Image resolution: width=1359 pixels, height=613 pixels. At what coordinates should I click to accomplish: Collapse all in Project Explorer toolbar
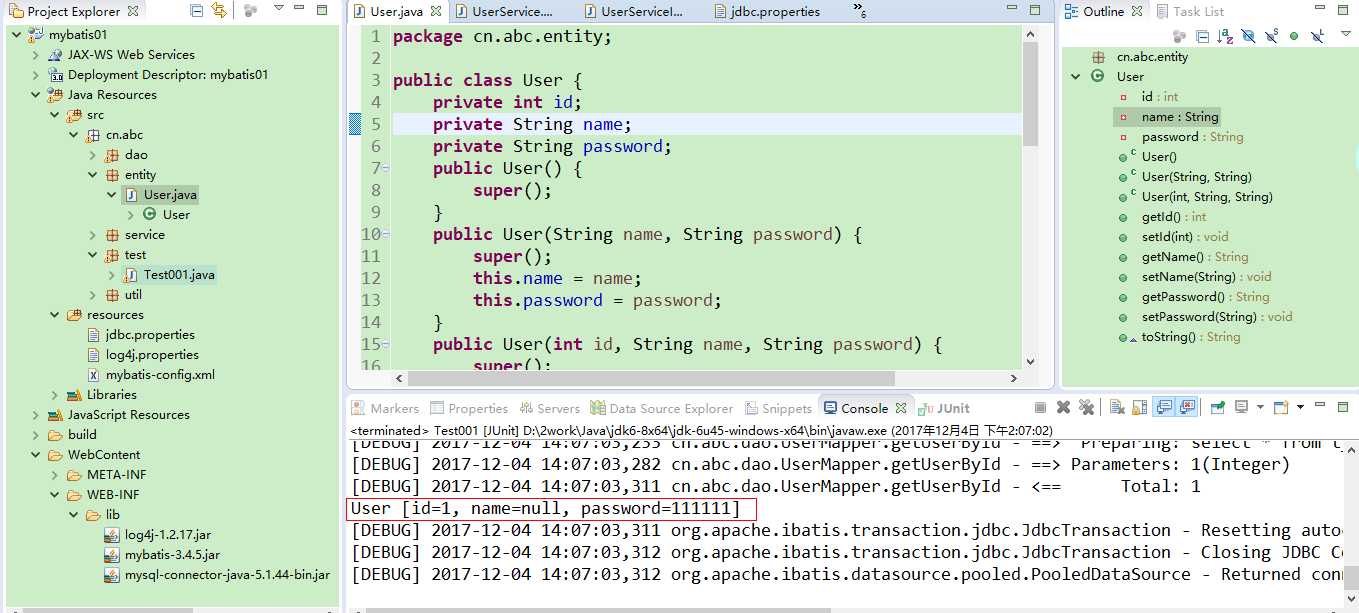point(196,11)
